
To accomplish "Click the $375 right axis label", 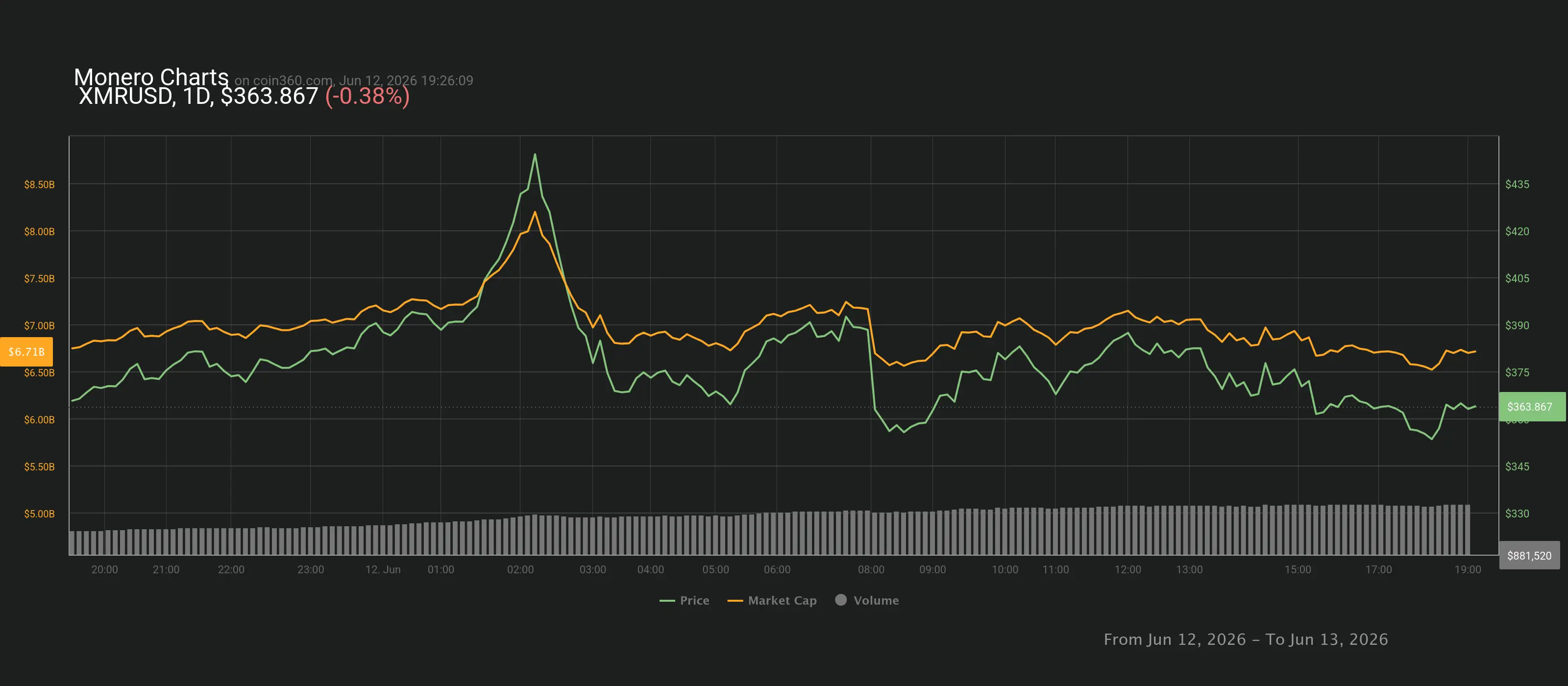I will point(1517,372).
